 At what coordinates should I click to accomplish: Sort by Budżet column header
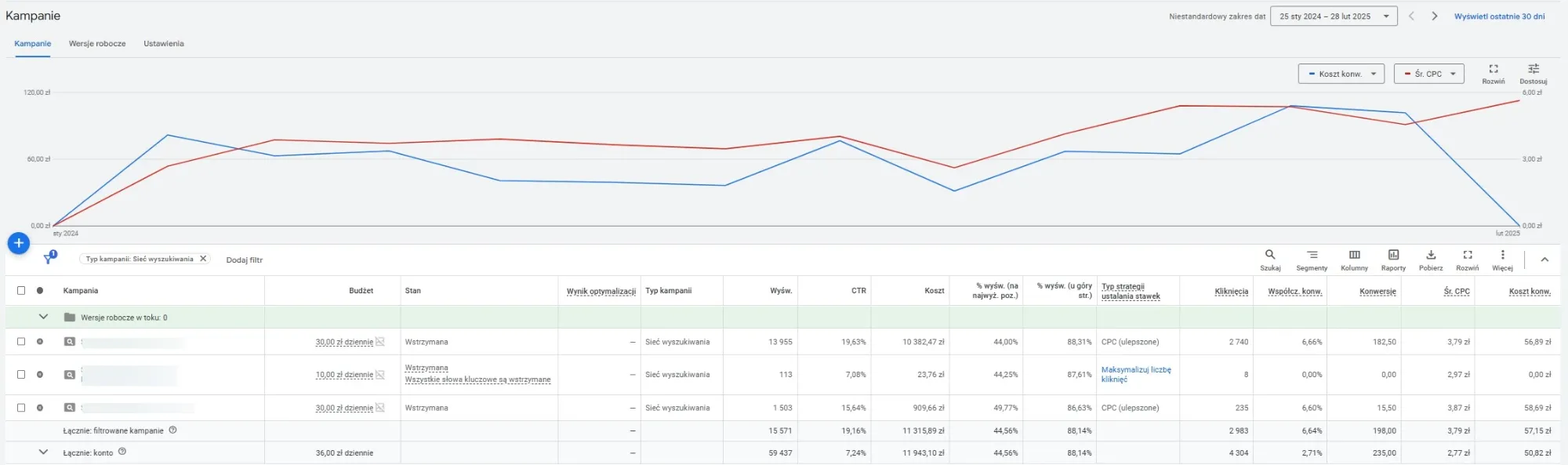(361, 291)
